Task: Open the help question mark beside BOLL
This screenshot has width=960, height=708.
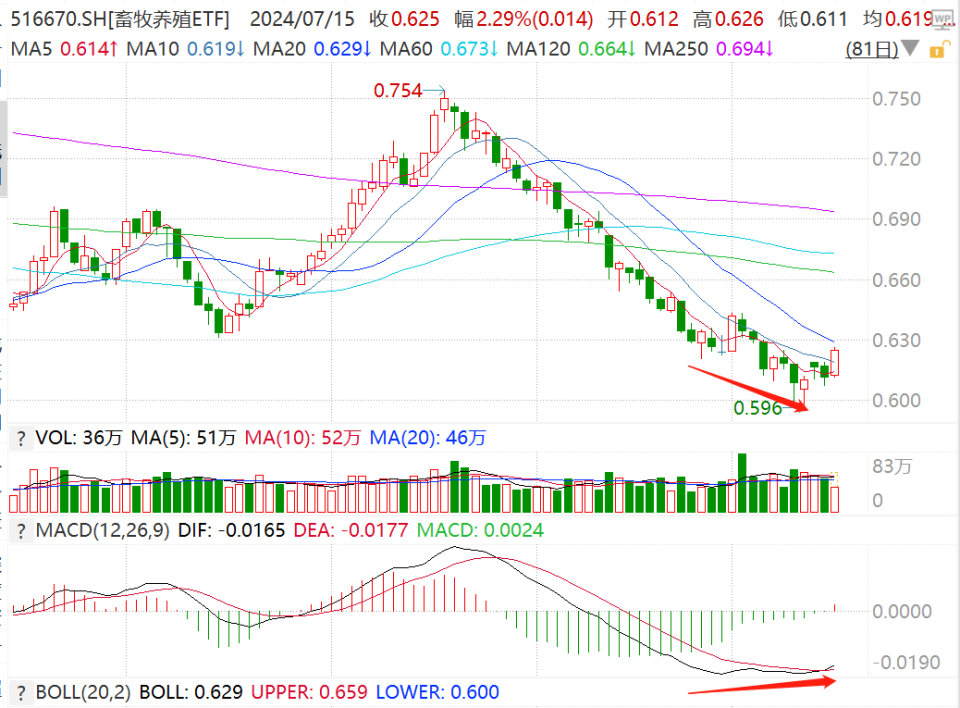Action: (21, 693)
